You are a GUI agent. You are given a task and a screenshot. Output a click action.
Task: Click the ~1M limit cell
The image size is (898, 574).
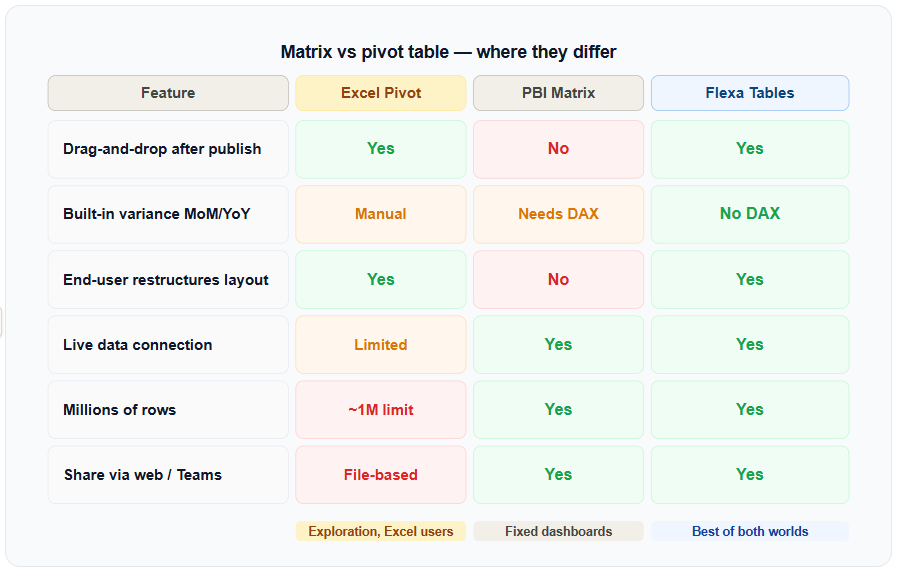[x=381, y=410]
